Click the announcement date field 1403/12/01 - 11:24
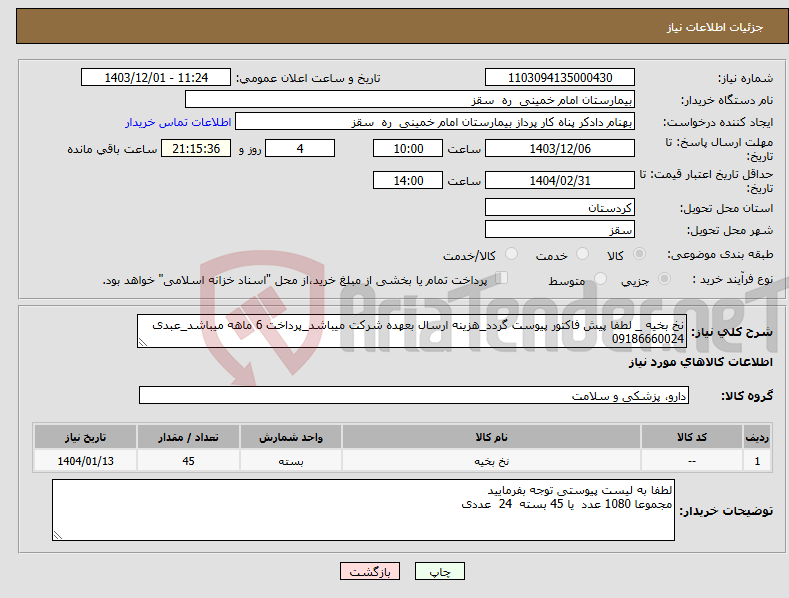The height and width of the screenshot is (598, 789). pos(156,78)
